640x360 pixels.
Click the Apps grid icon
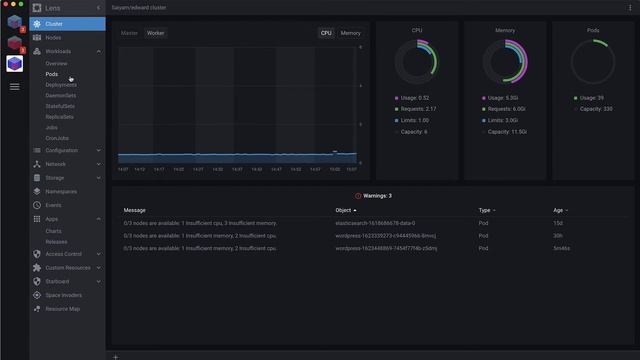point(37,219)
